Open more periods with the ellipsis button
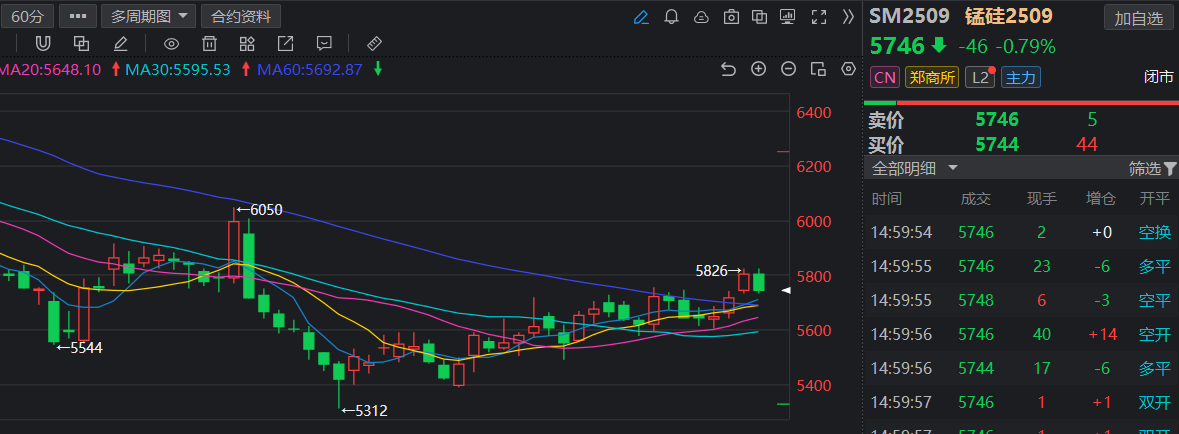Viewport: 1179px width, 434px height. point(77,16)
